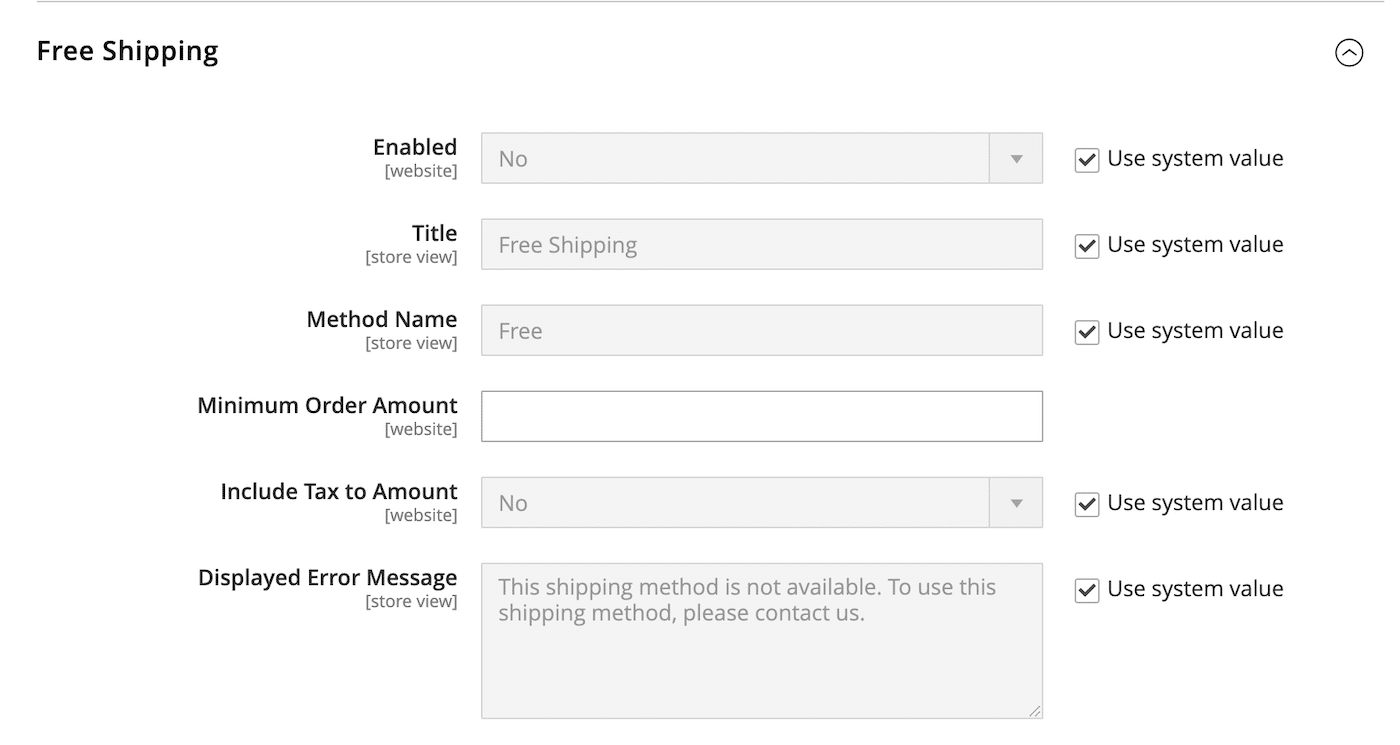This screenshot has width=1400, height=745.
Task: Click the Enabled dropdown arrow icon
Action: pos(1017,158)
